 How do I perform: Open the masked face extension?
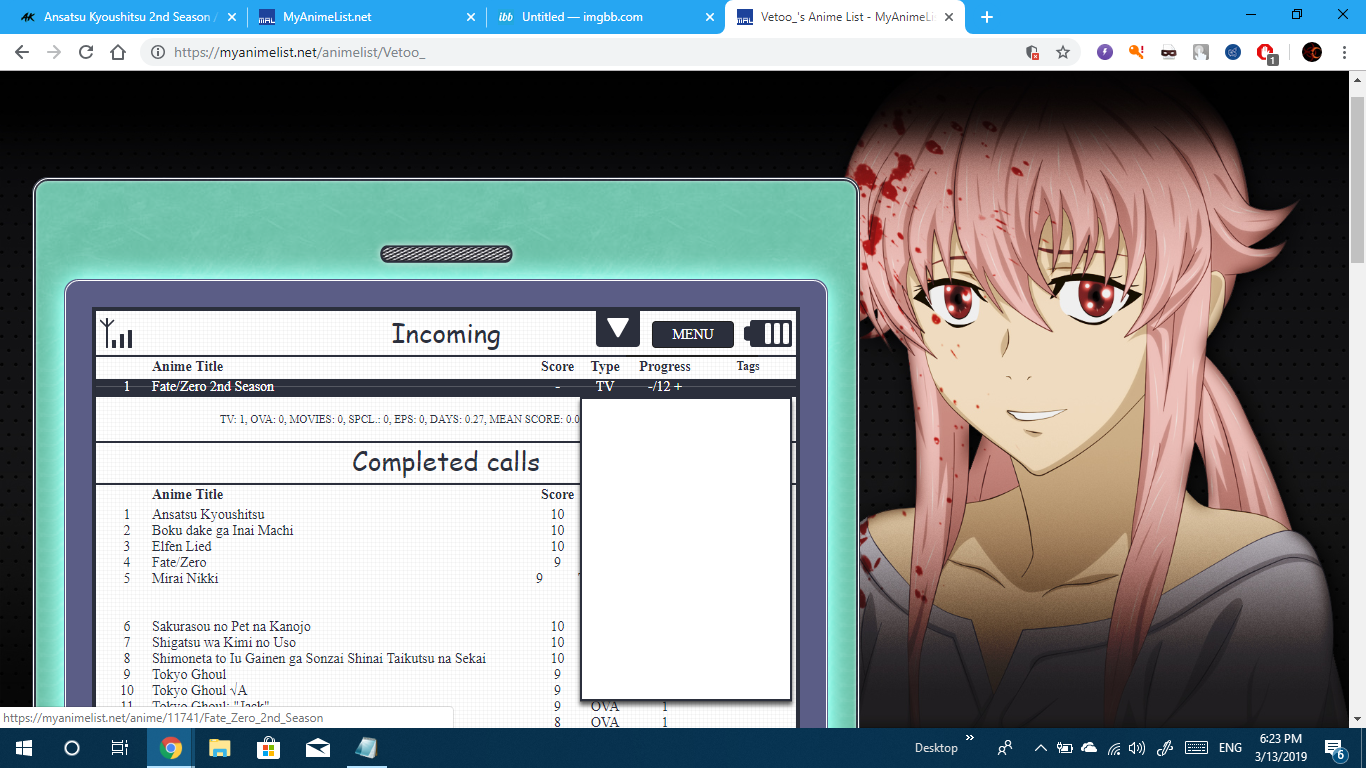[x=1169, y=52]
